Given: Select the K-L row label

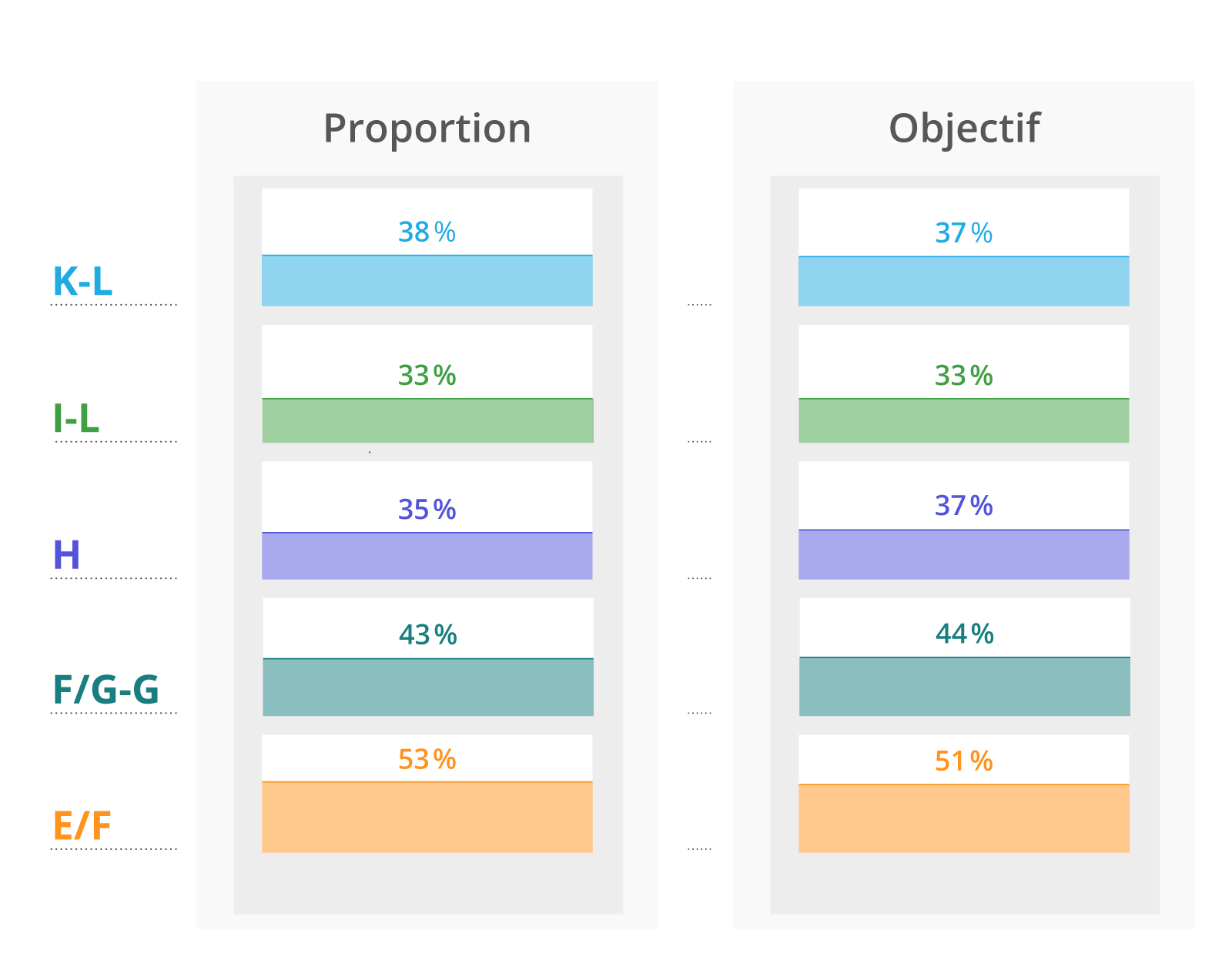Looking at the screenshot, I should [82, 281].
